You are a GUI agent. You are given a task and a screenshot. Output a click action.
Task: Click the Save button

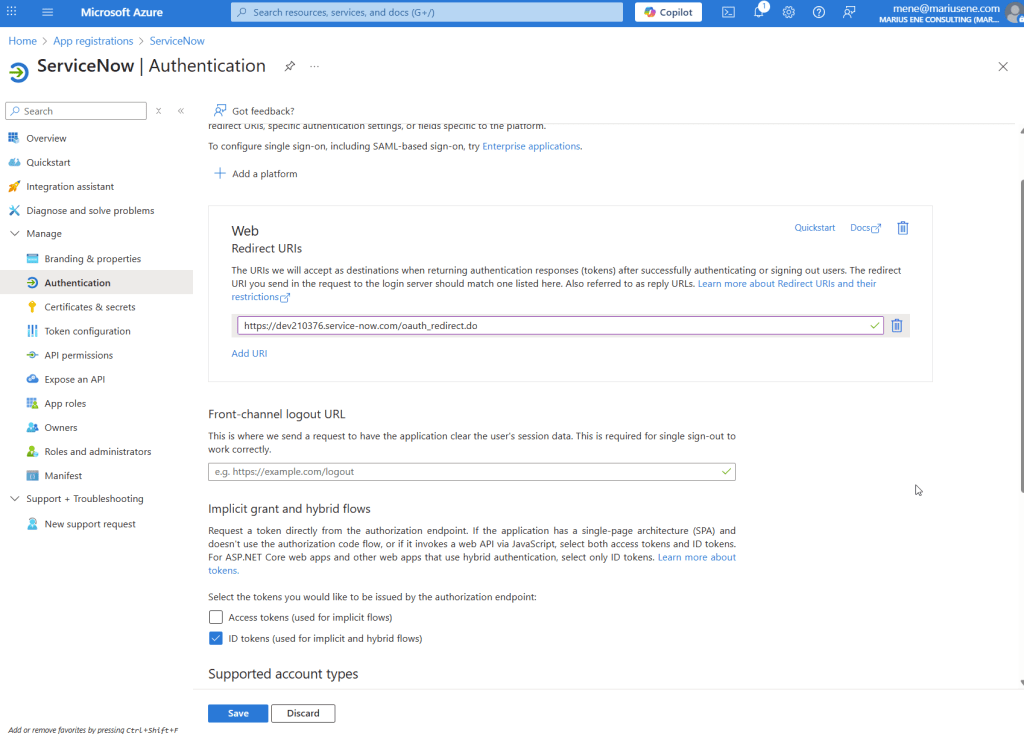coord(237,713)
